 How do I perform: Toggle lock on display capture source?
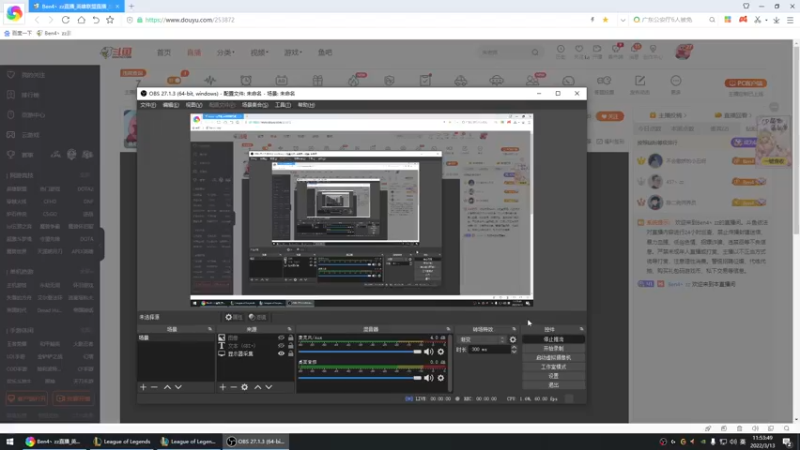click(x=291, y=354)
